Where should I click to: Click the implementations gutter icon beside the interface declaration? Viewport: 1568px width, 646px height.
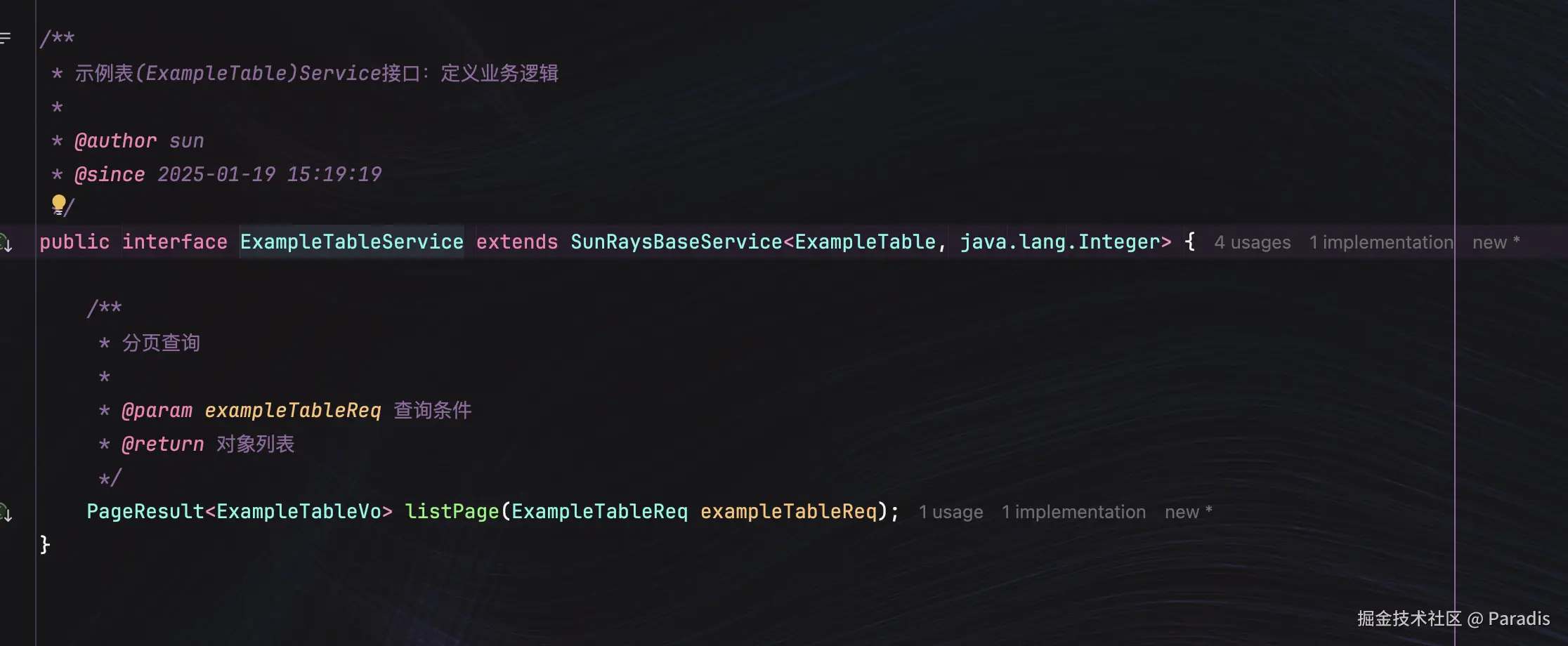coord(6,243)
